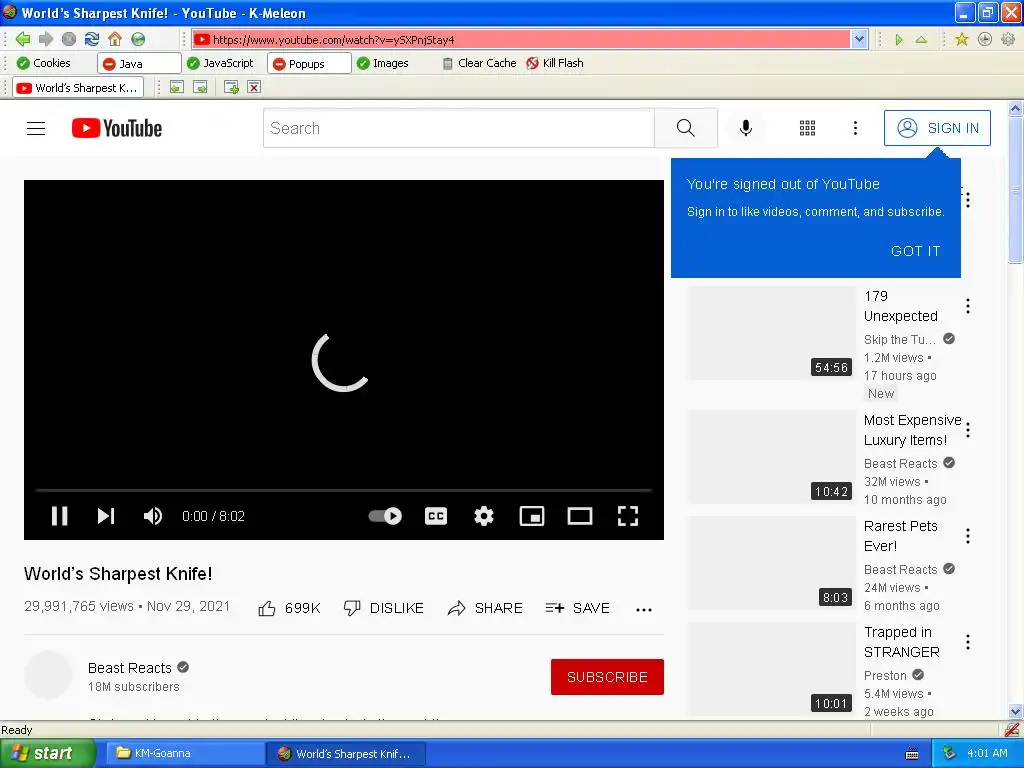Screen dimensions: 1024x768
Task: Seek on the video progress bar
Action: [x=344, y=490]
